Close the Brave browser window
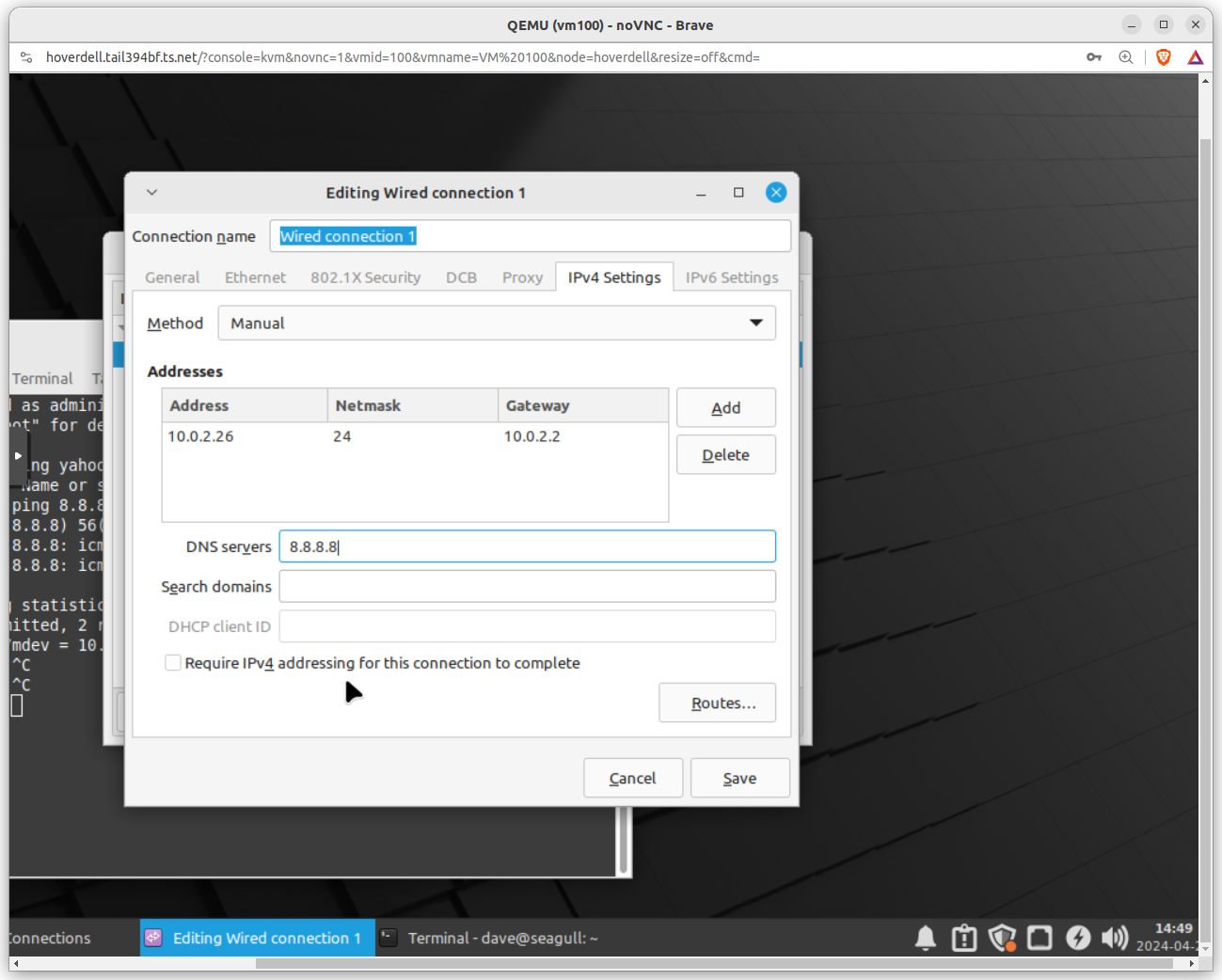 tap(1196, 24)
